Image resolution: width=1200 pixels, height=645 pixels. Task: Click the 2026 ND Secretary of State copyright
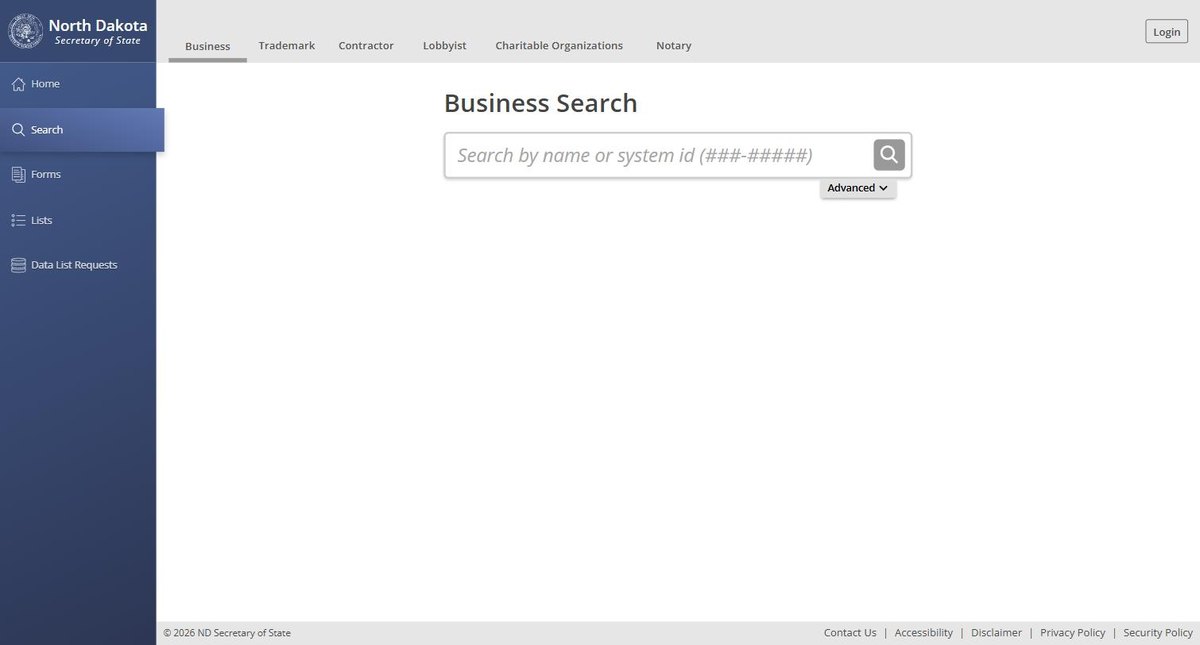tap(227, 633)
